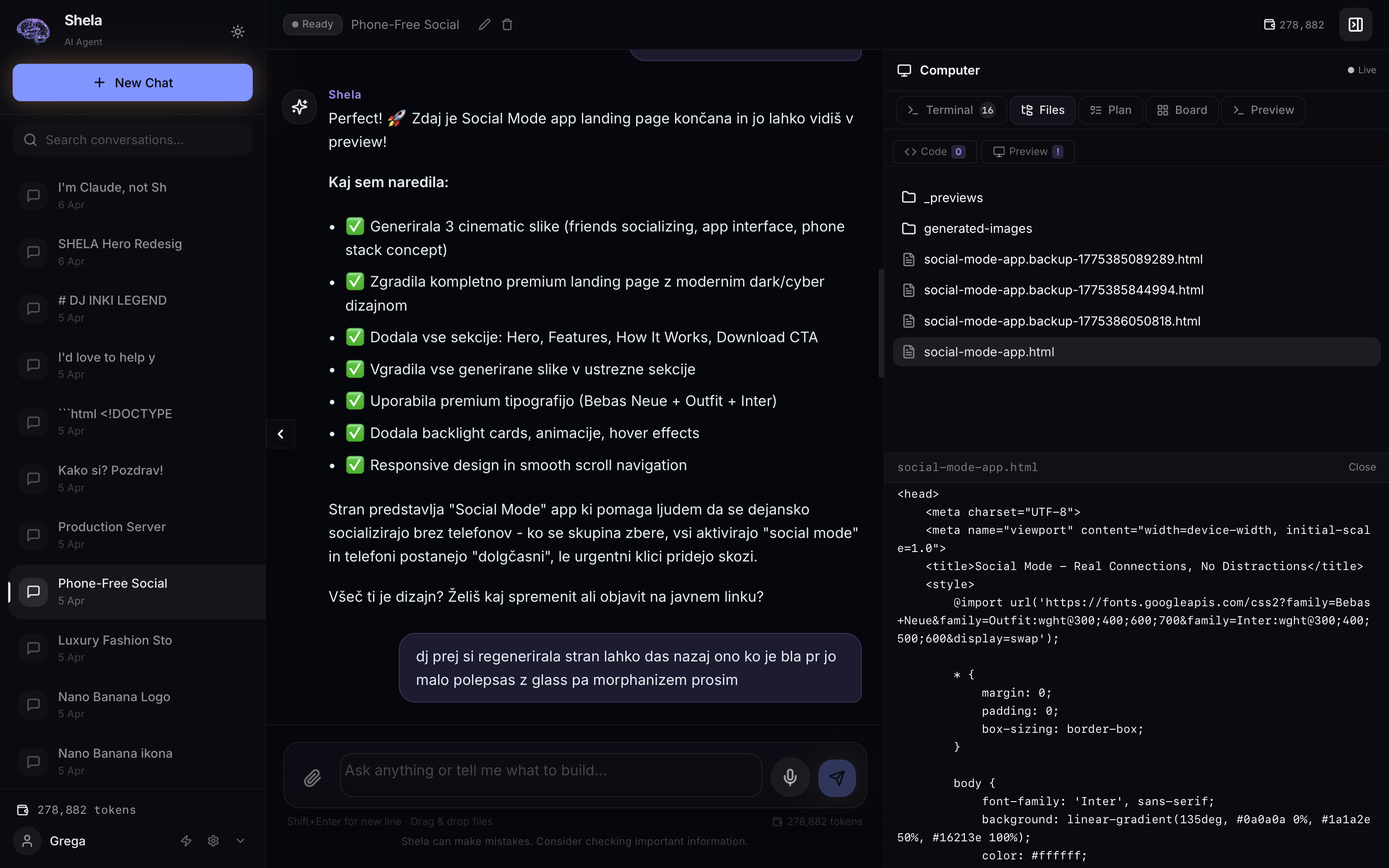1389x868 pixels.
Task: Expand user menu chevron beside Grega
Action: 241,840
